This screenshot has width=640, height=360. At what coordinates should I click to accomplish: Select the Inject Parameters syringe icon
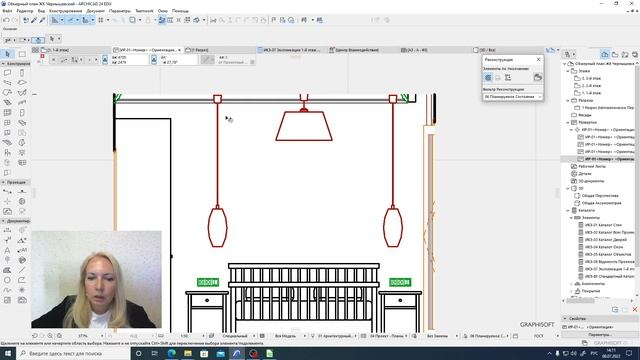(42, 20)
